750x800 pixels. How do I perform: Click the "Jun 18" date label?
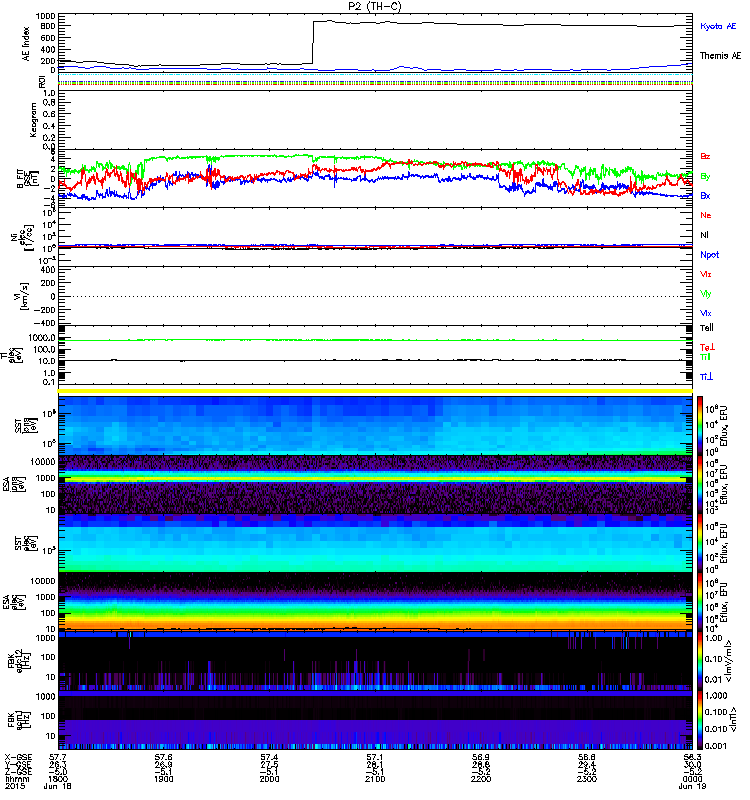pyautogui.click(x=58, y=786)
